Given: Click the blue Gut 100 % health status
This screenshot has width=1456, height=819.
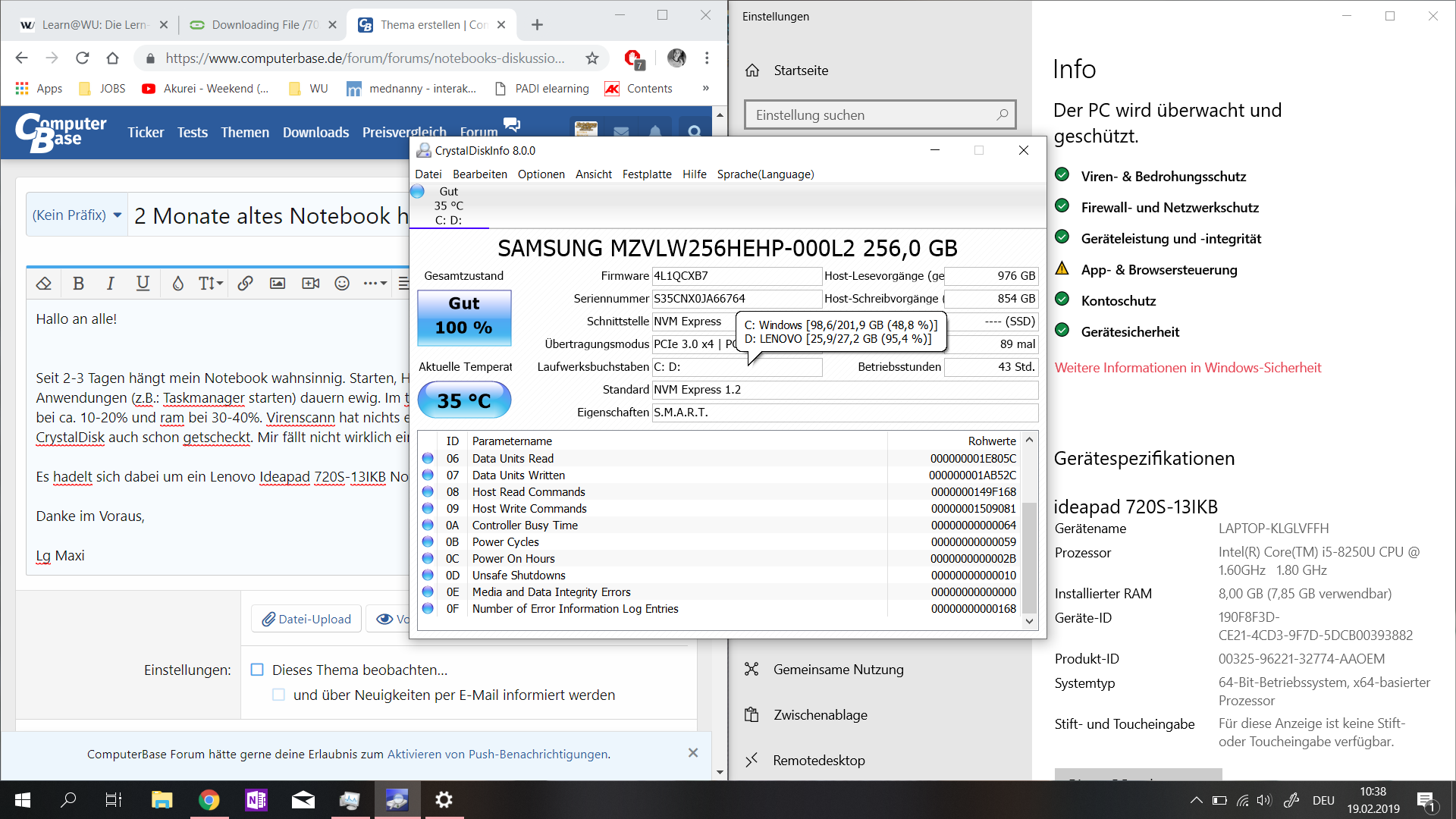Looking at the screenshot, I should point(464,317).
